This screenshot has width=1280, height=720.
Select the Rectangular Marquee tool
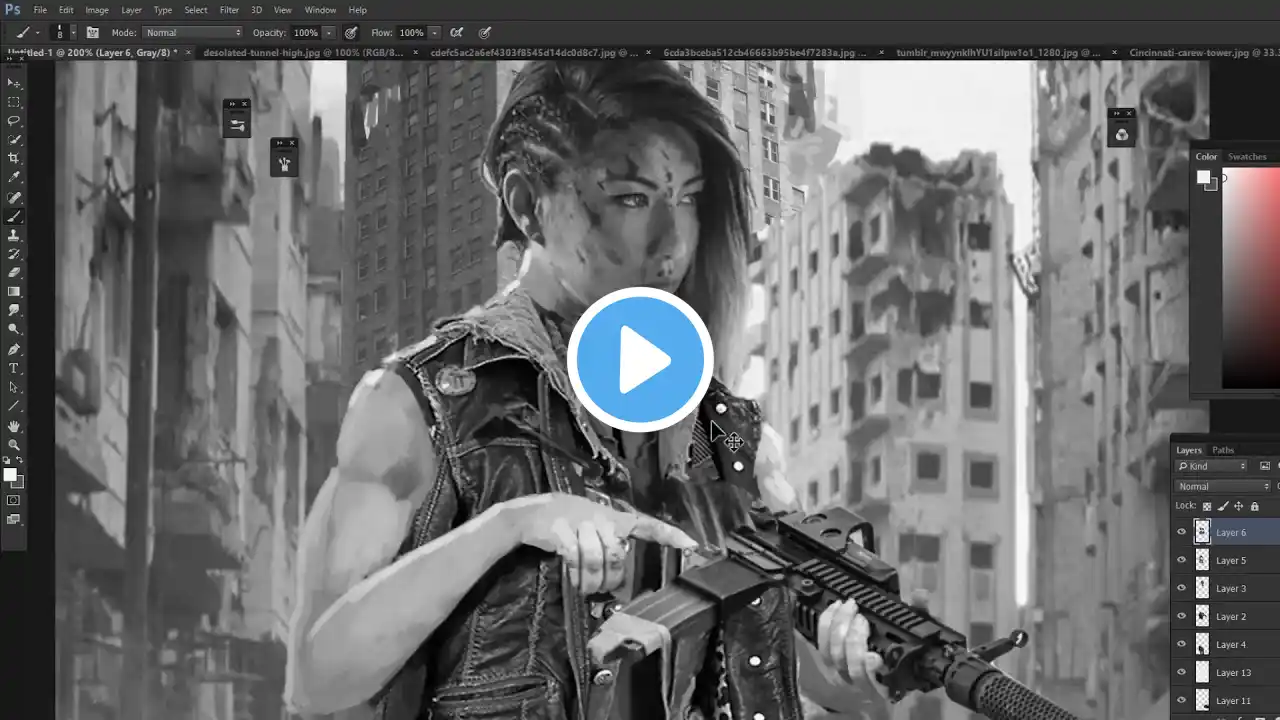pos(14,102)
